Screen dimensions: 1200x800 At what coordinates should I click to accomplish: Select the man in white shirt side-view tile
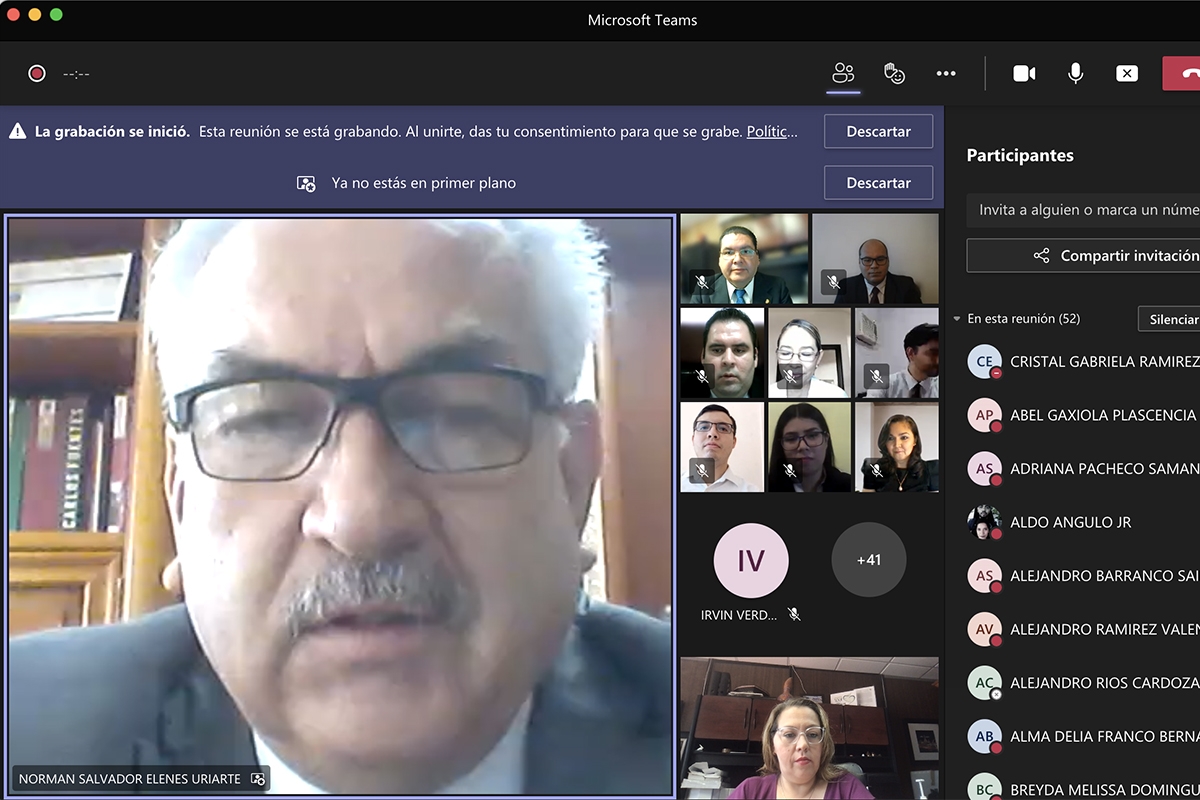[x=897, y=353]
